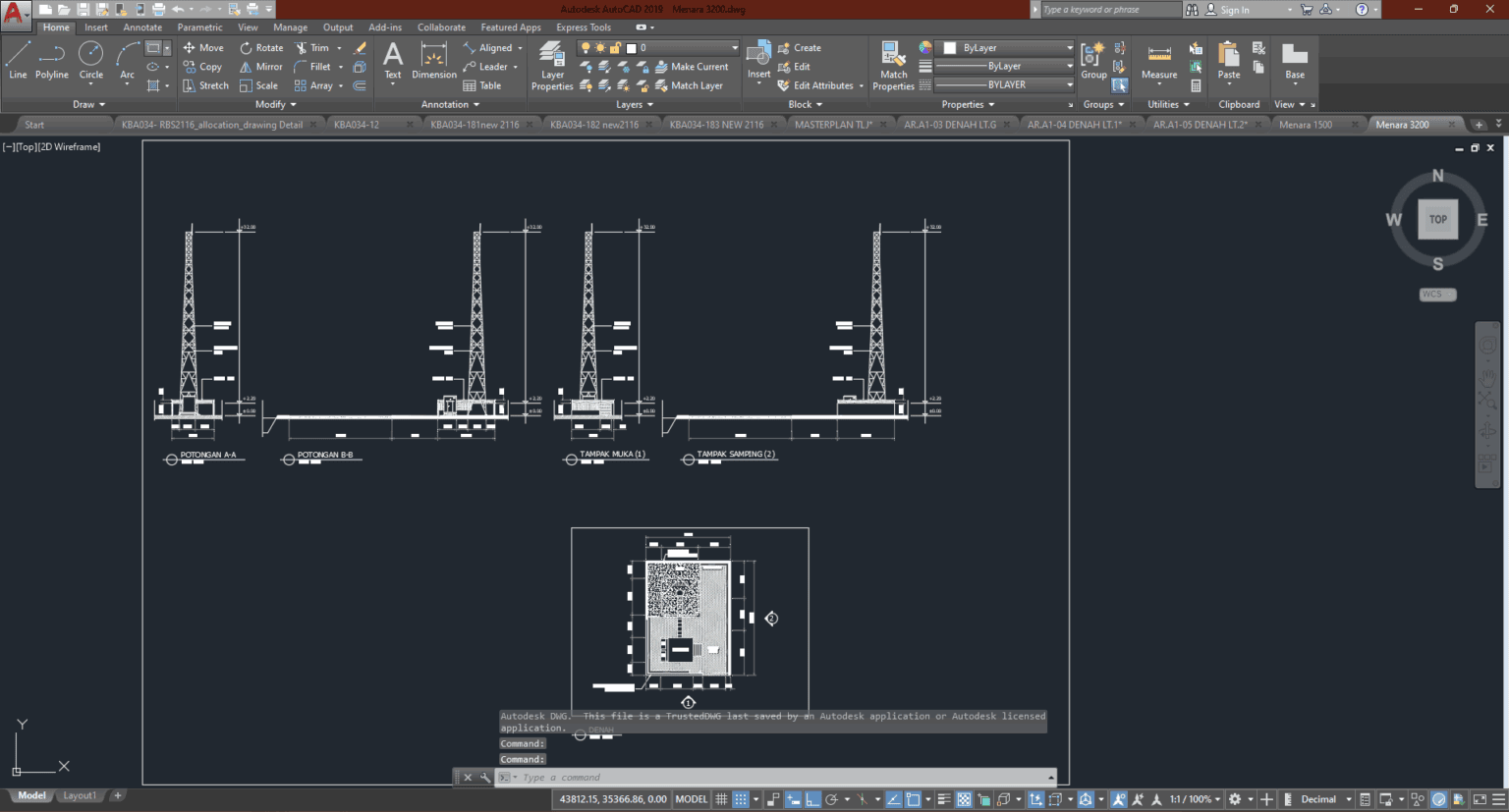This screenshot has height=812, width=1509.
Task: Switch to the Annotate ribbon tab
Action: pyautogui.click(x=141, y=27)
